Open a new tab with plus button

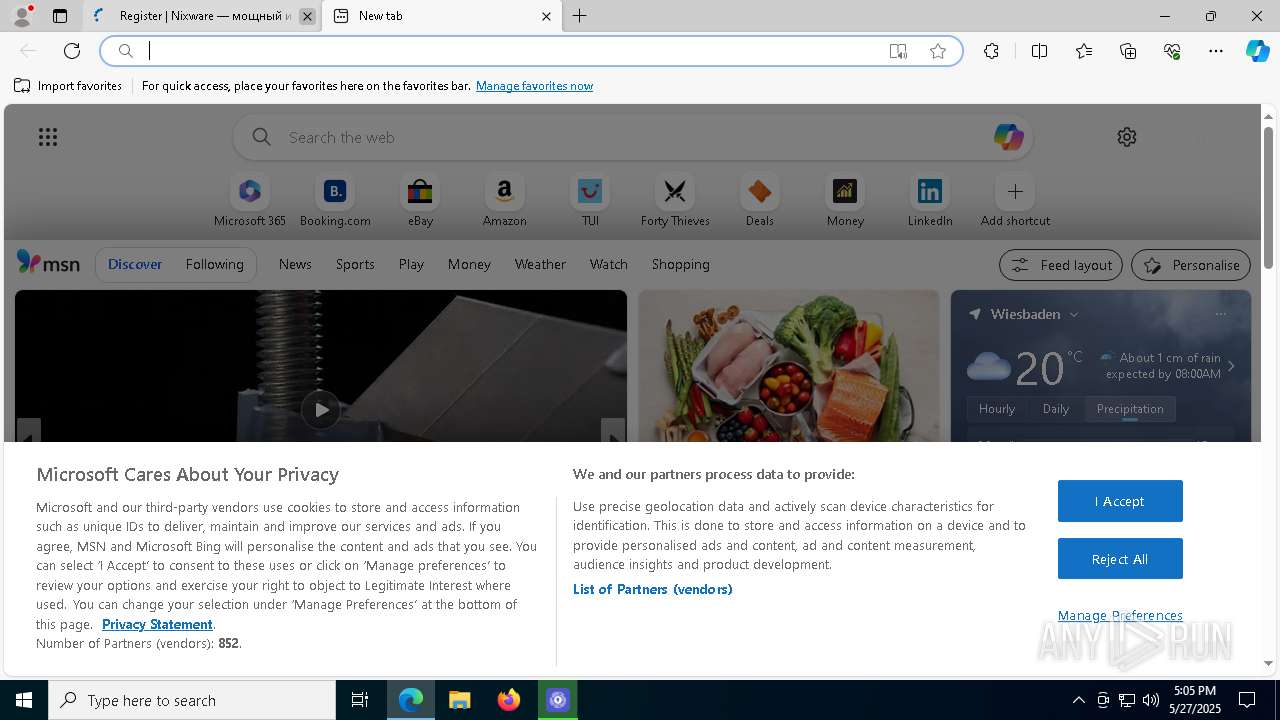click(580, 16)
